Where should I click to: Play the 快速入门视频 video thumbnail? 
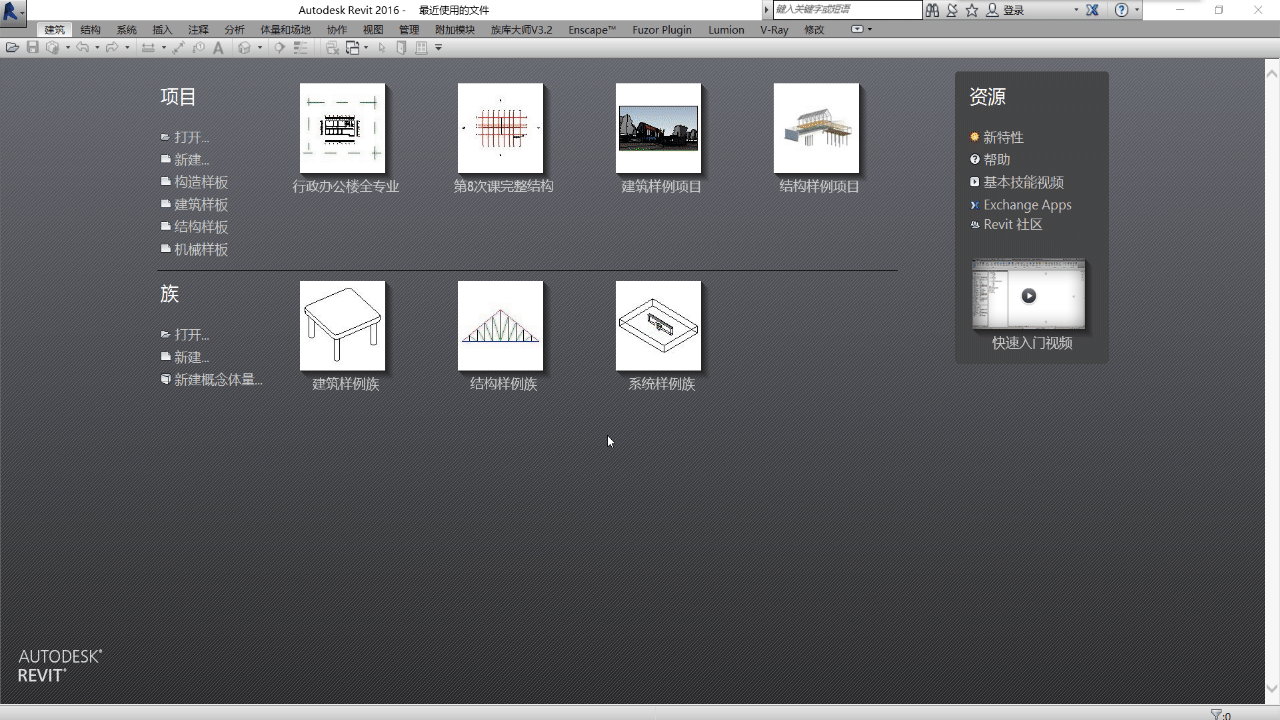[1028, 296]
